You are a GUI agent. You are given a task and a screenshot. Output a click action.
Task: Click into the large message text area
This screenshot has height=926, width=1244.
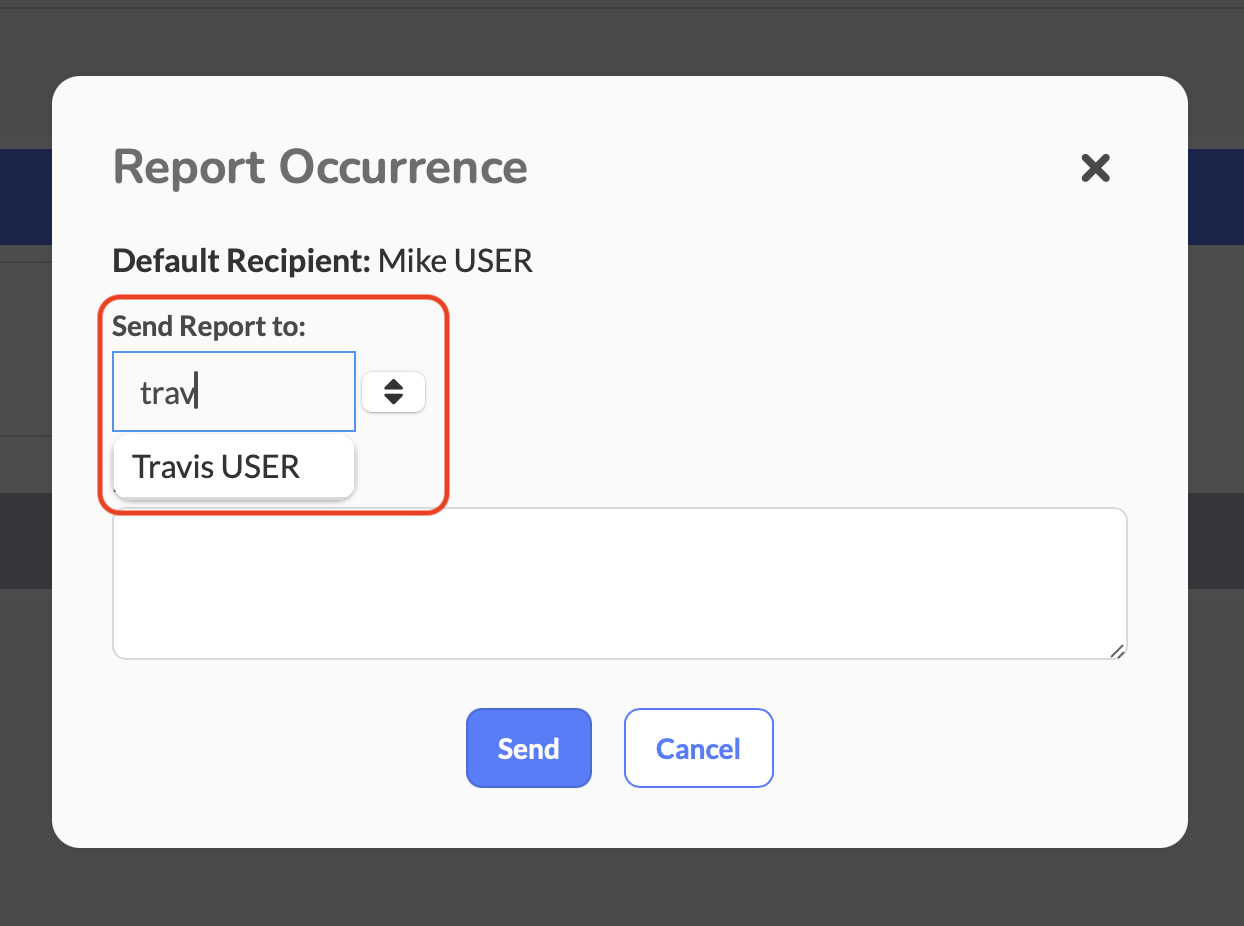619,583
